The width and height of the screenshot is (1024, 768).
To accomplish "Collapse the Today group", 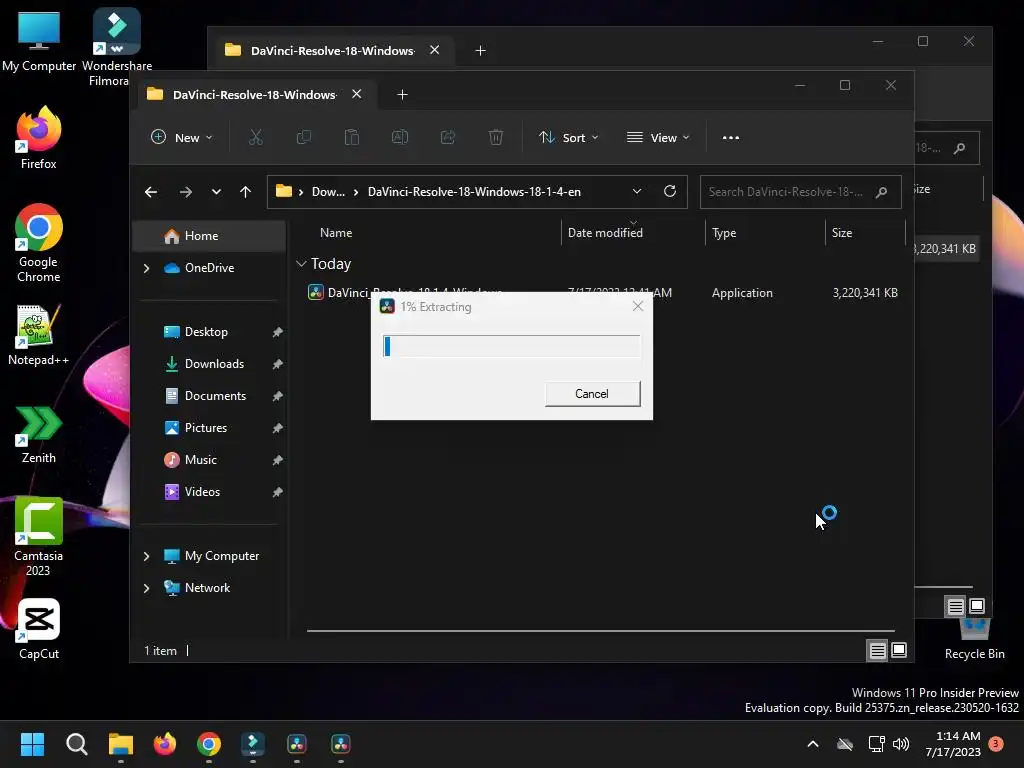I will click(301, 264).
